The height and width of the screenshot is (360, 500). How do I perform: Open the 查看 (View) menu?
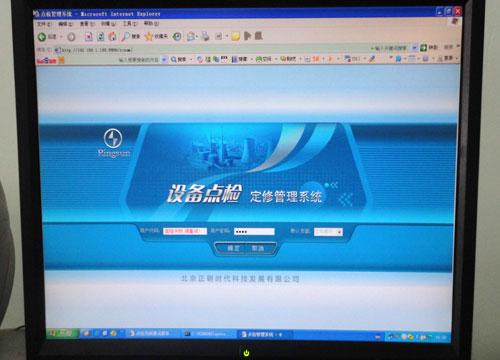(87, 24)
